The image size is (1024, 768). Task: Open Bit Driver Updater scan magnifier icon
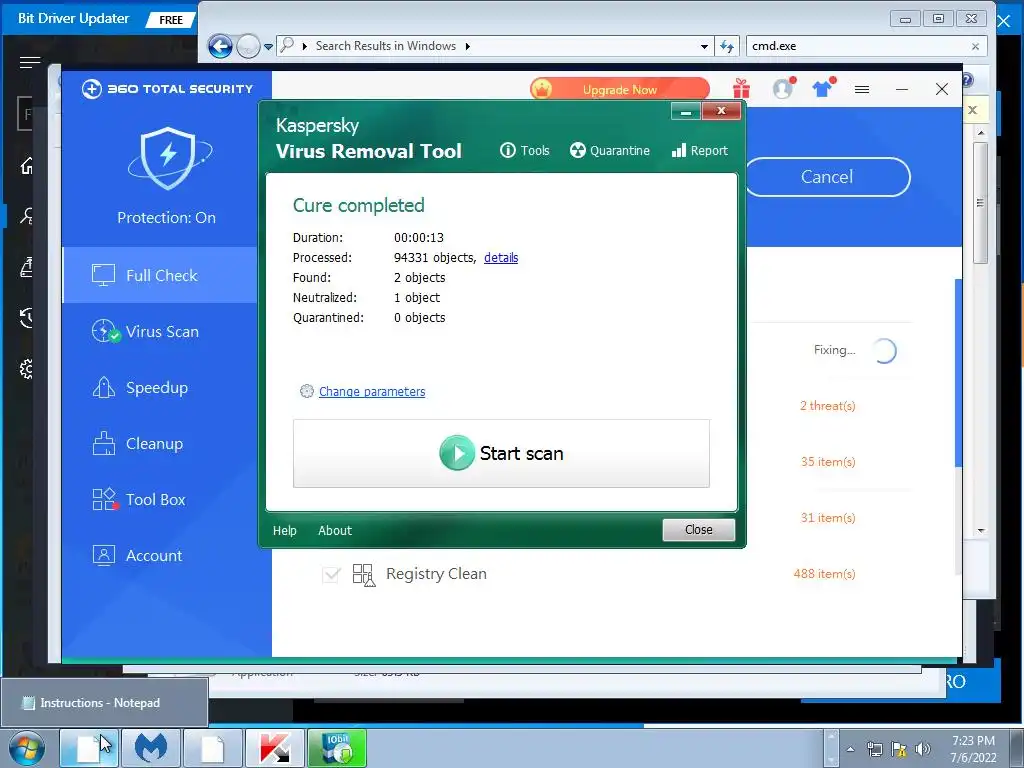(x=26, y=216)
